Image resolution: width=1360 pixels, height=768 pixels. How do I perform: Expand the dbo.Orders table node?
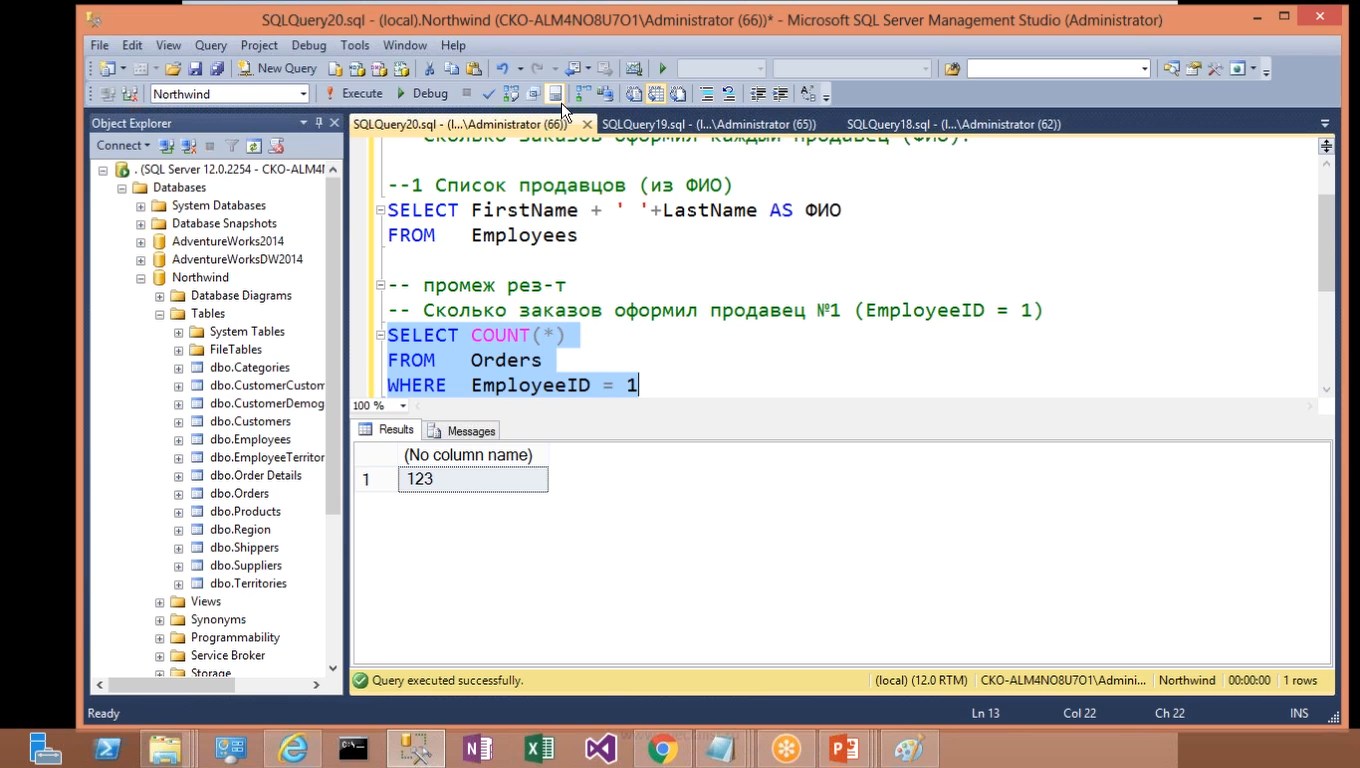tap(178, 494)
